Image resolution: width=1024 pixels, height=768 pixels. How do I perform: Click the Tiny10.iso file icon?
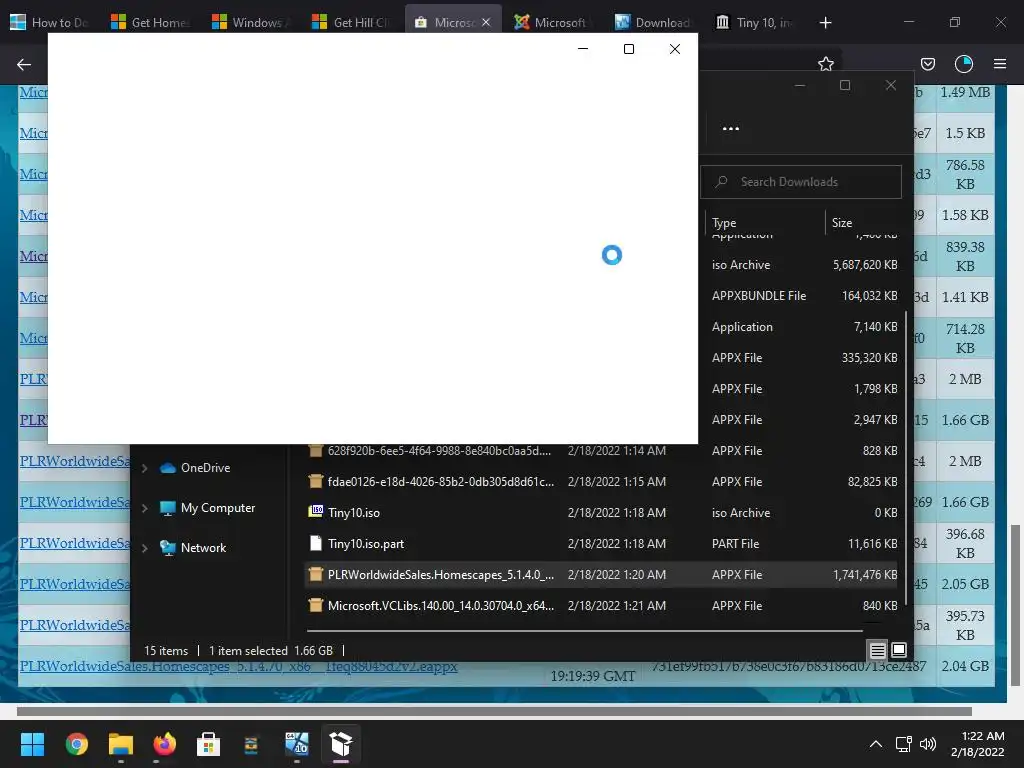coord(315,511)
